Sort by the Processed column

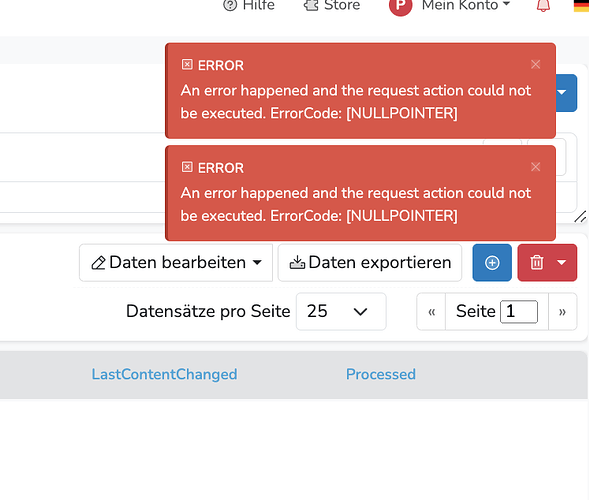(x=381, y=374)
